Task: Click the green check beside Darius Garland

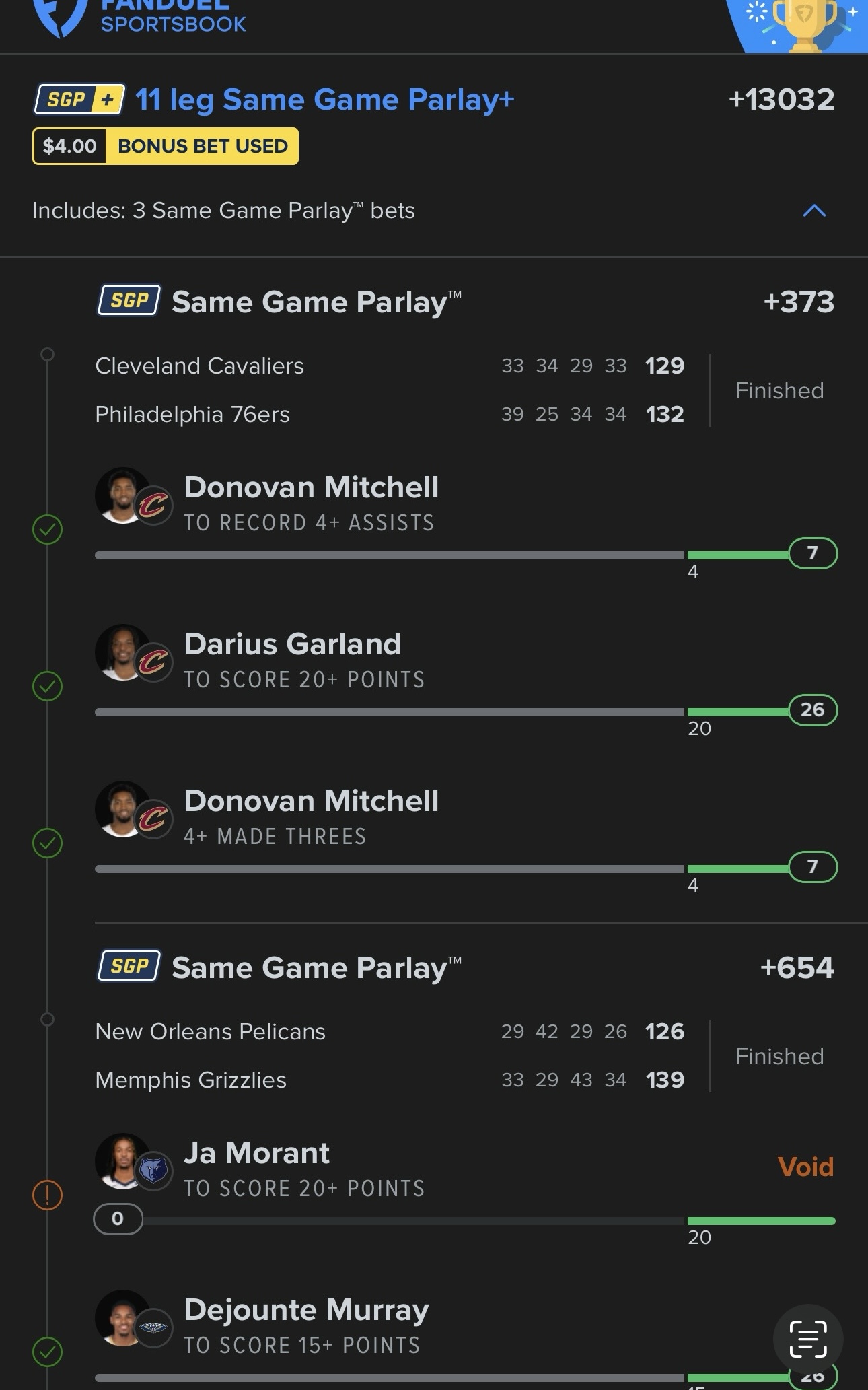Action: click(48, 686)
